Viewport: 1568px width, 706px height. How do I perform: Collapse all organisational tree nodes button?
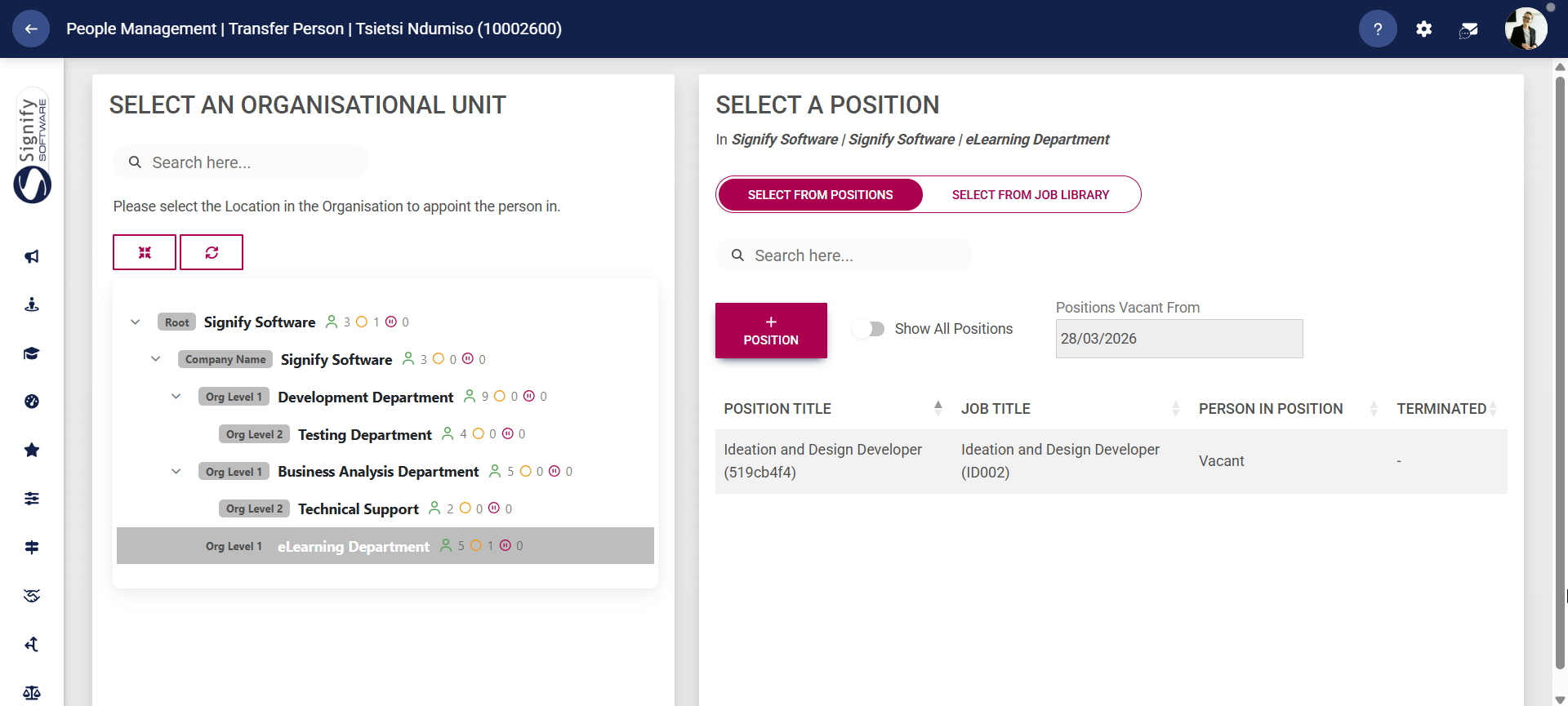pos(145,252)
